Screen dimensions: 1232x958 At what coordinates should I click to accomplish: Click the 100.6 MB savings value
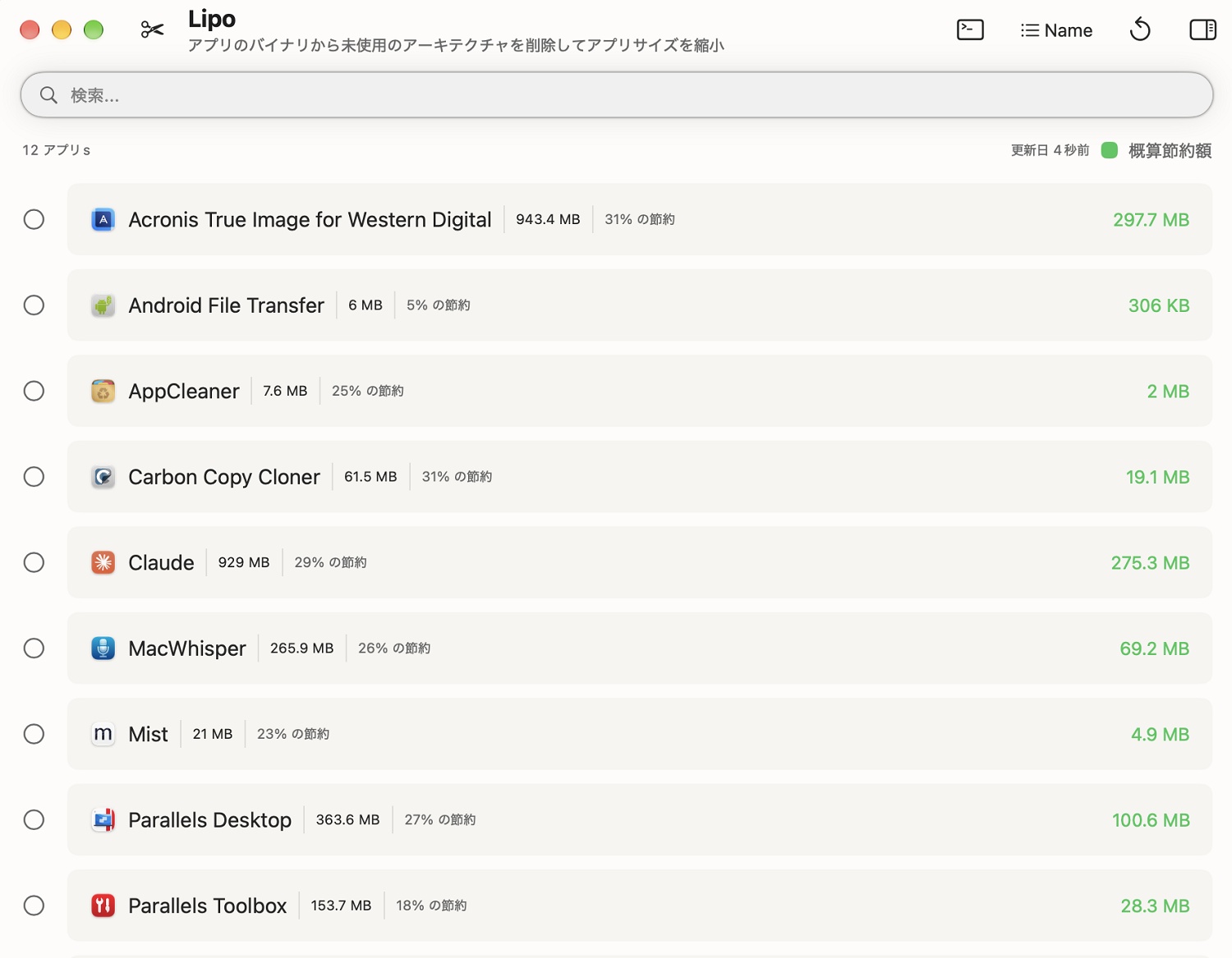click(x=1151, y=820)
